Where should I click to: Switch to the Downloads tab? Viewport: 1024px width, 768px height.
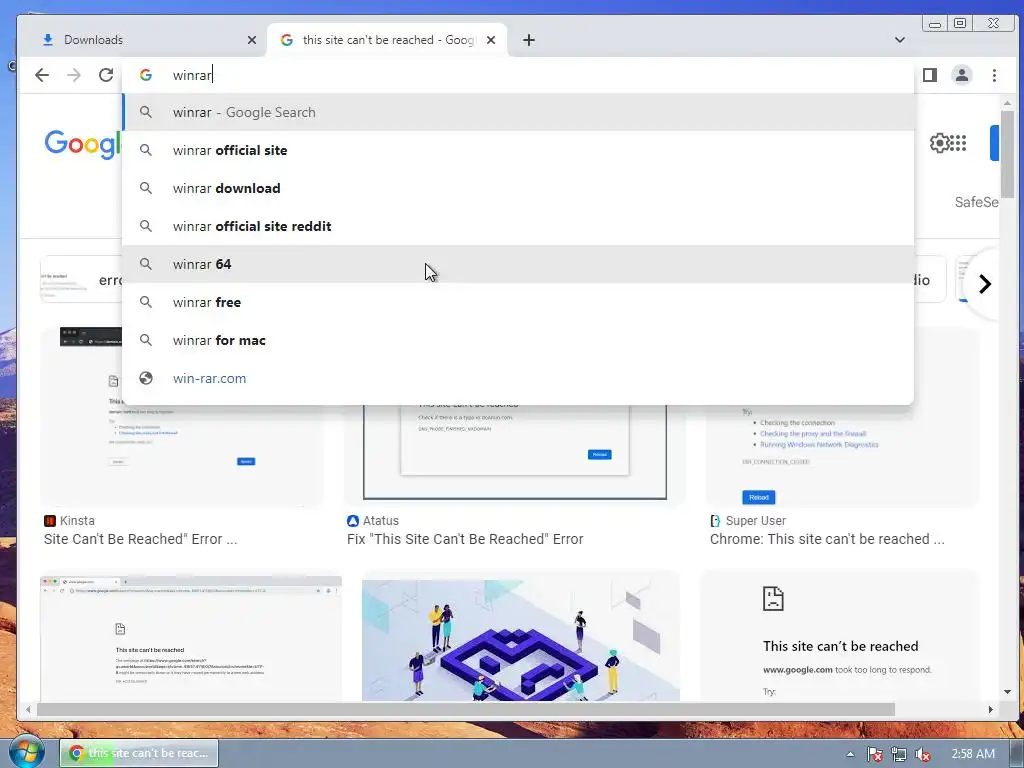click(x=144, y=40)
